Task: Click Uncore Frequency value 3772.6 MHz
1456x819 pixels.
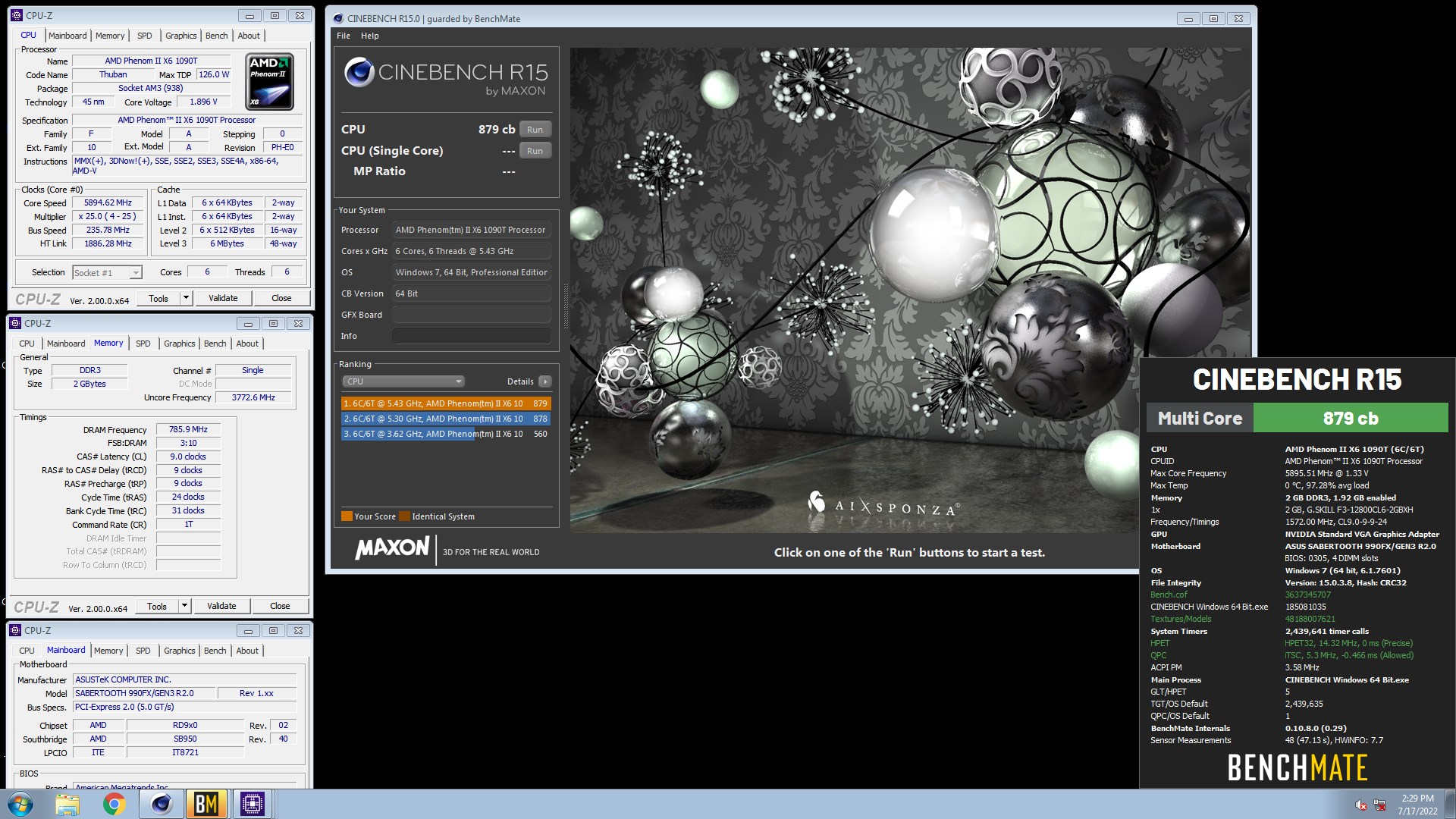Action: (x=253, y=397)
